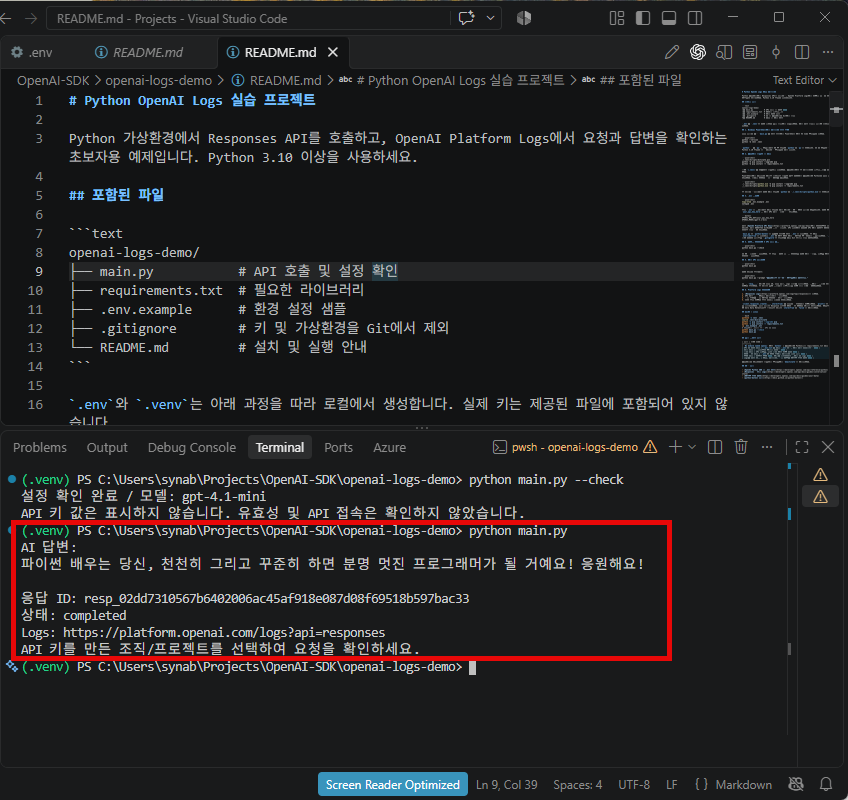Go forward using the title bar arrow
The width and height of the screenshot is (848, 800).
point(31,18)
